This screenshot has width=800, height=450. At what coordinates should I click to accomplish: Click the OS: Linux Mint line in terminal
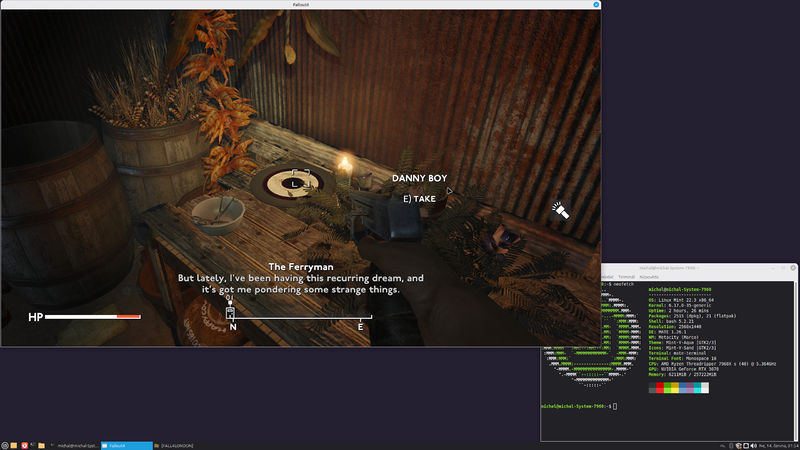(x=681, y=300)
